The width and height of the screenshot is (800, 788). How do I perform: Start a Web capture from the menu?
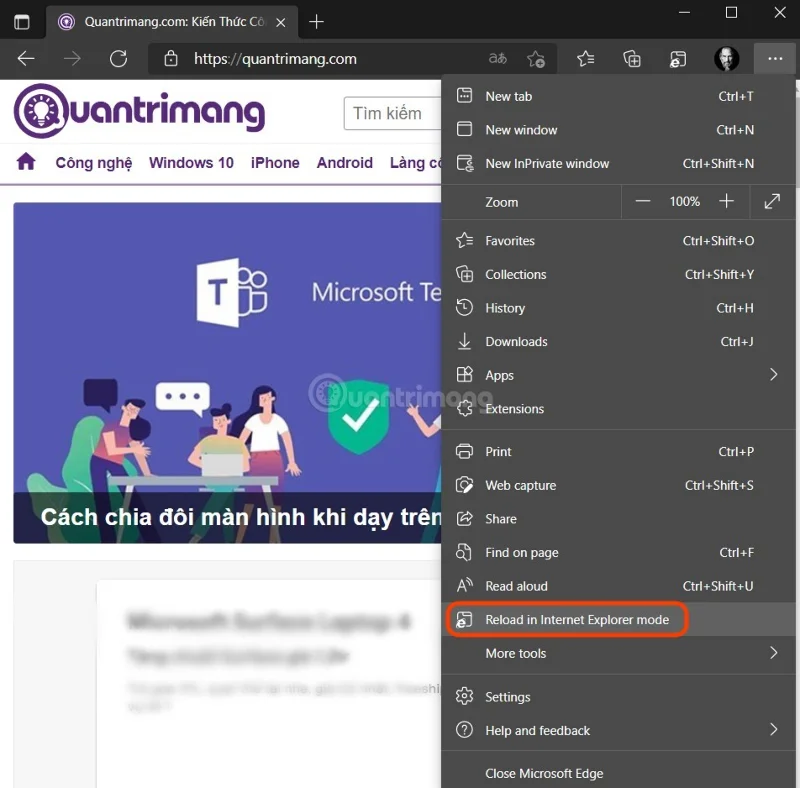520,485
